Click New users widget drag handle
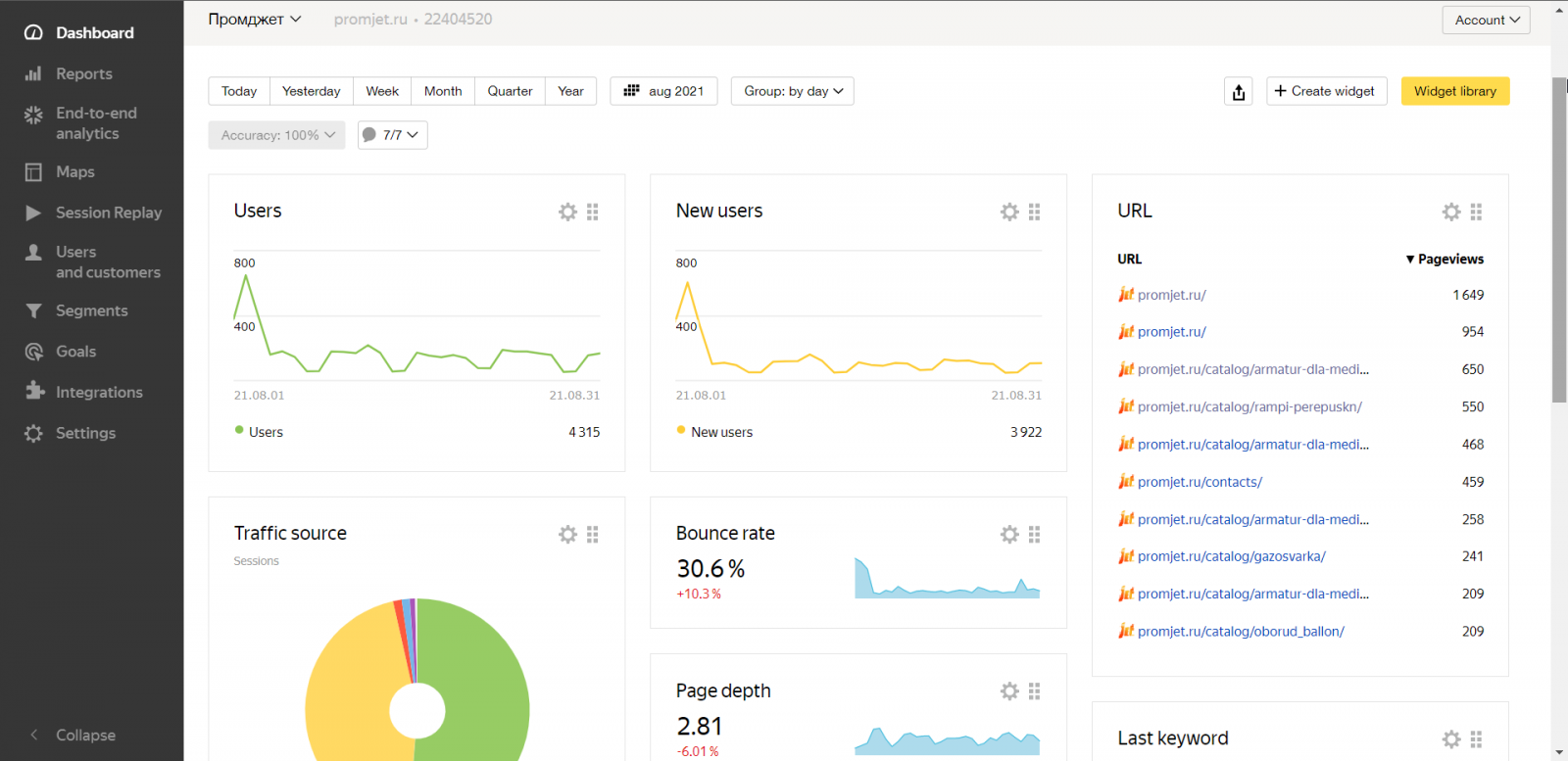 [1035, 212]
